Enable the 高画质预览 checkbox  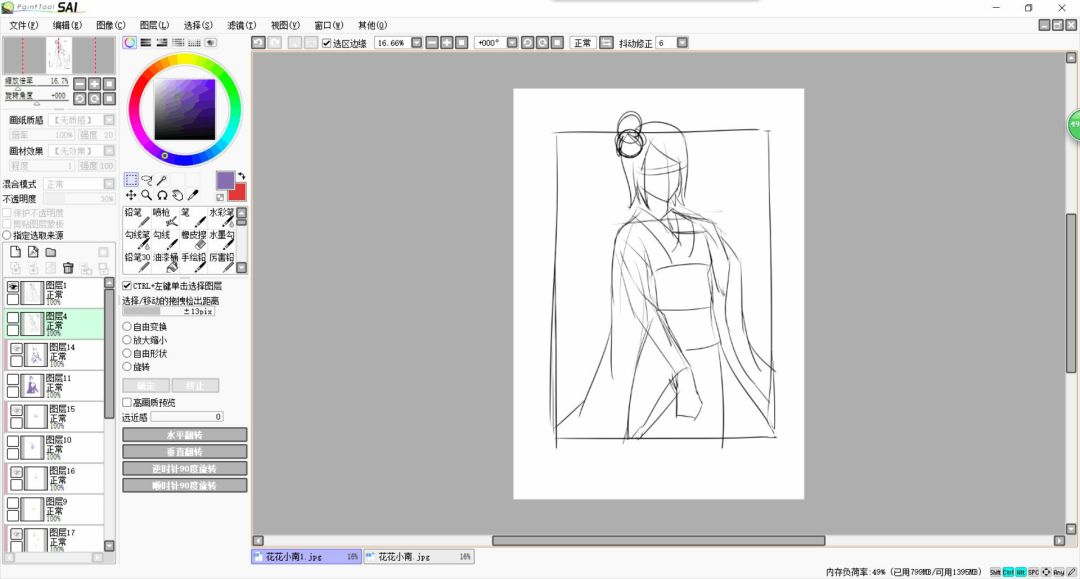click(127, 402)
